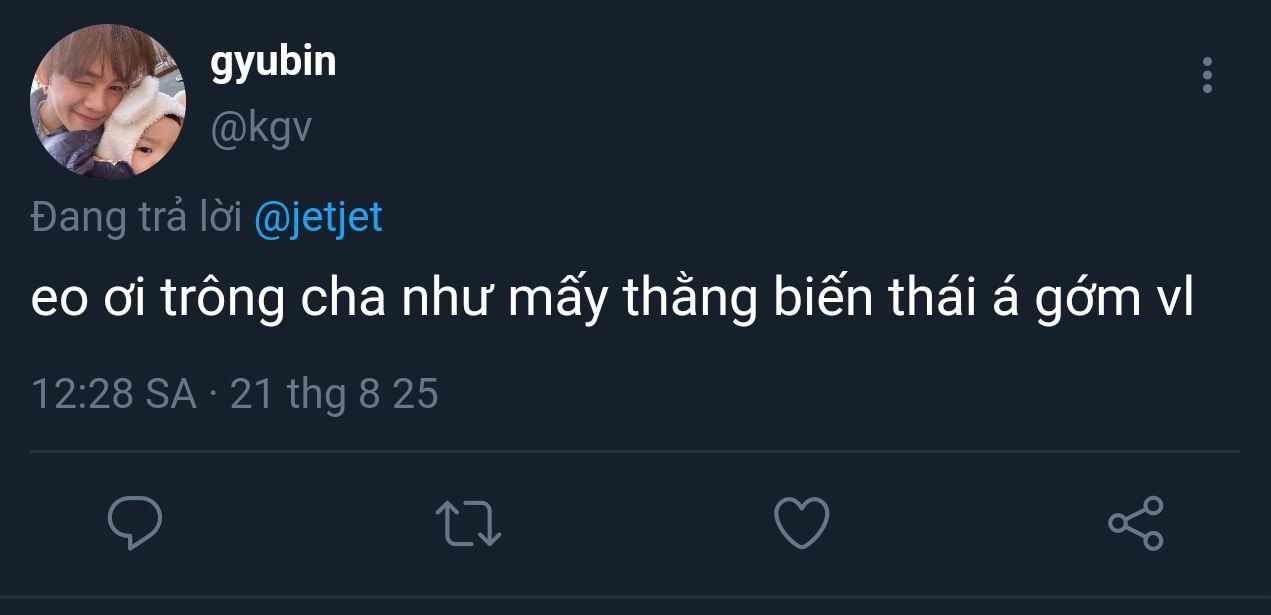This screenshot has height=615, width=1271.
Task: Click the 12:28 SA timestamp
Action: pyautogui.click(x=114, y=394)
